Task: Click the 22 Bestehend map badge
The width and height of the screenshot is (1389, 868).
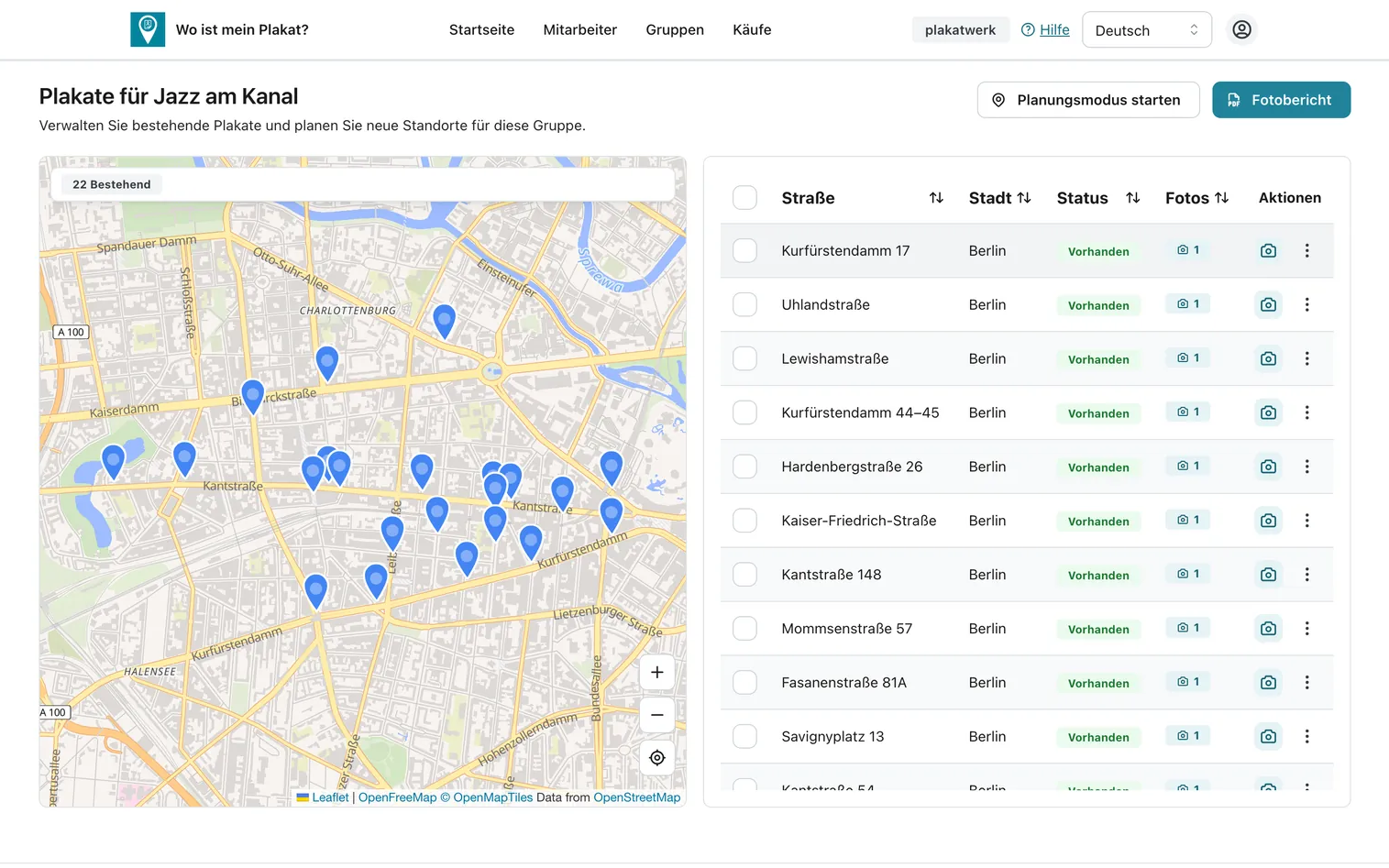Action: tap(112, 184)
